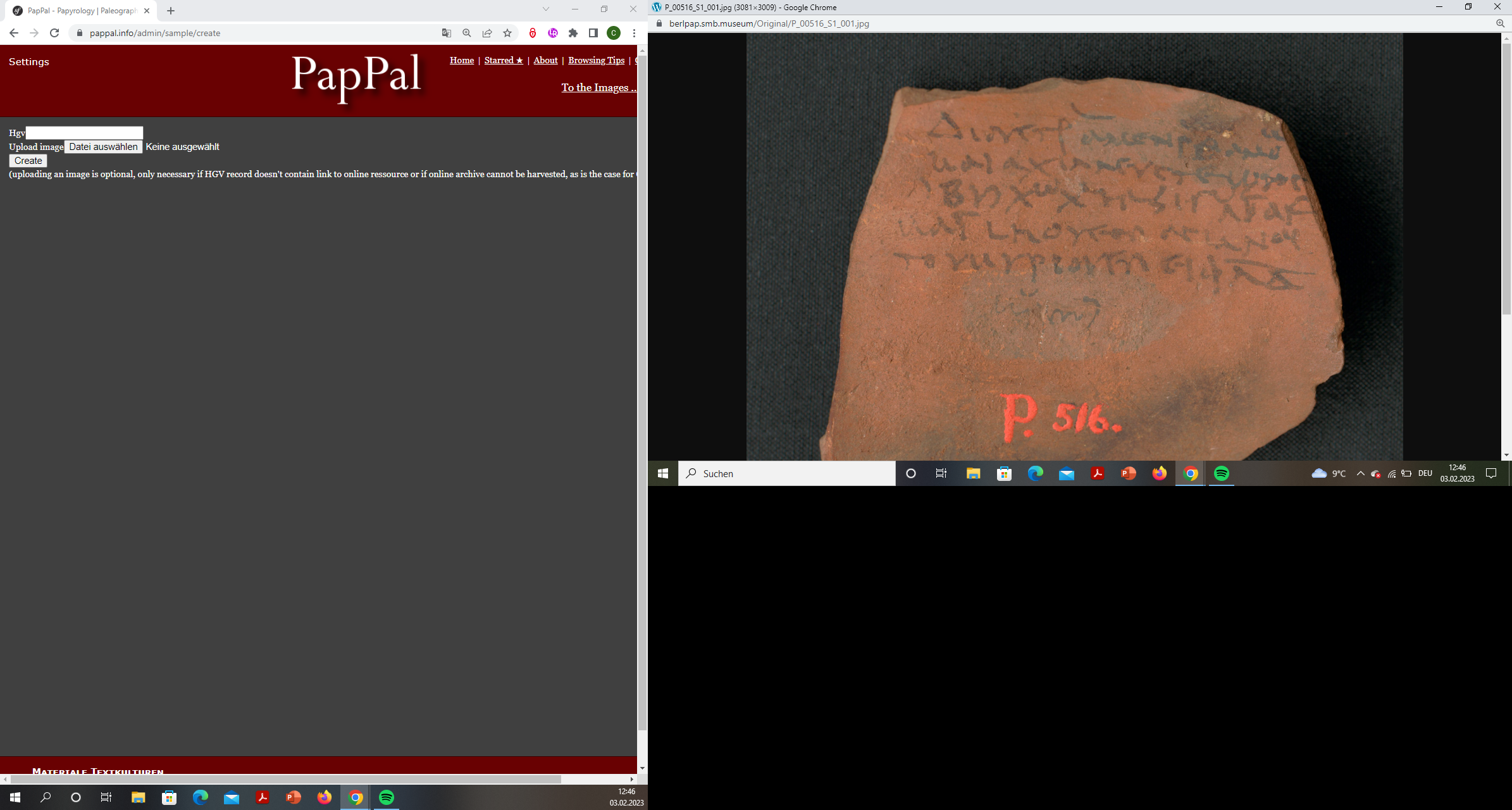The image size is (1512, 810).
Task: Click the forward navigation arrow in PapPal window
Action: (34, 33)
